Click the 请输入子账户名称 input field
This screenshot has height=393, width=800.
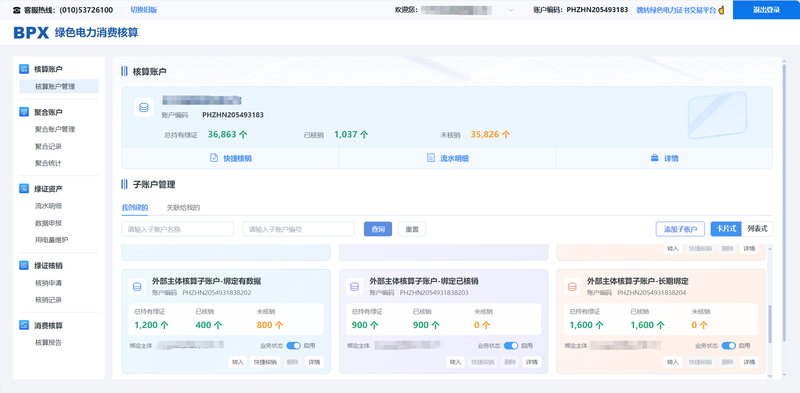(178, 229)
